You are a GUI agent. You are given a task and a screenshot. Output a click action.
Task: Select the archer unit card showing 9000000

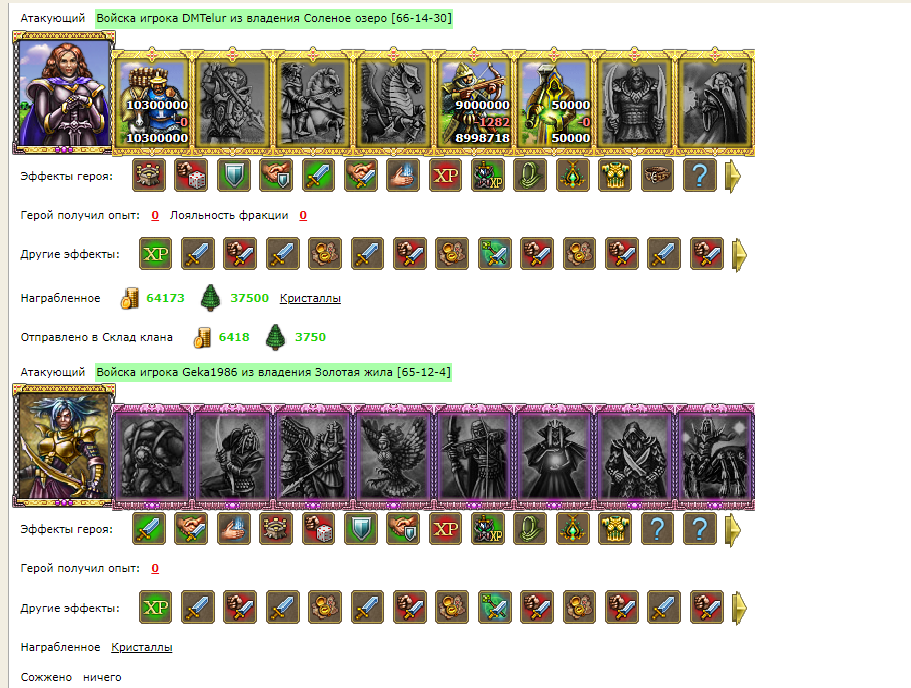474,103
